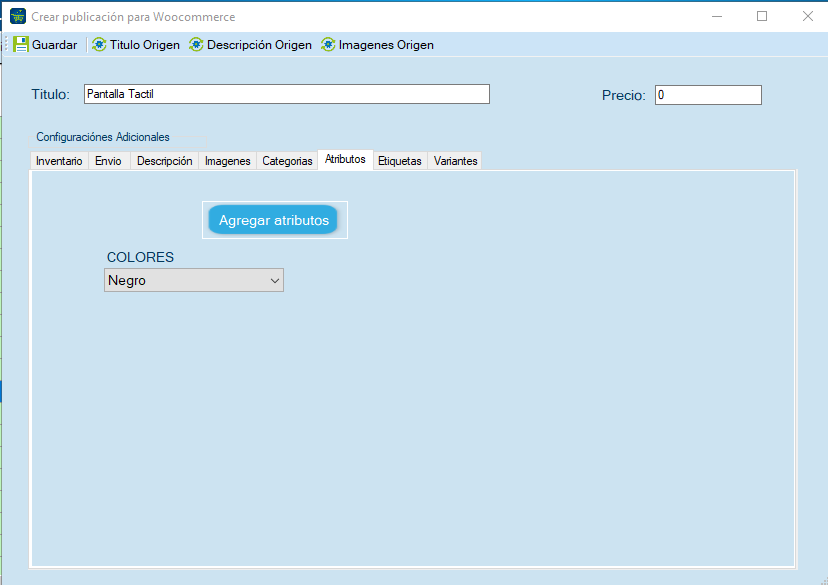Click the Titulo: label
This screenshot has width=828, height=585.
(x=51, y=95)
